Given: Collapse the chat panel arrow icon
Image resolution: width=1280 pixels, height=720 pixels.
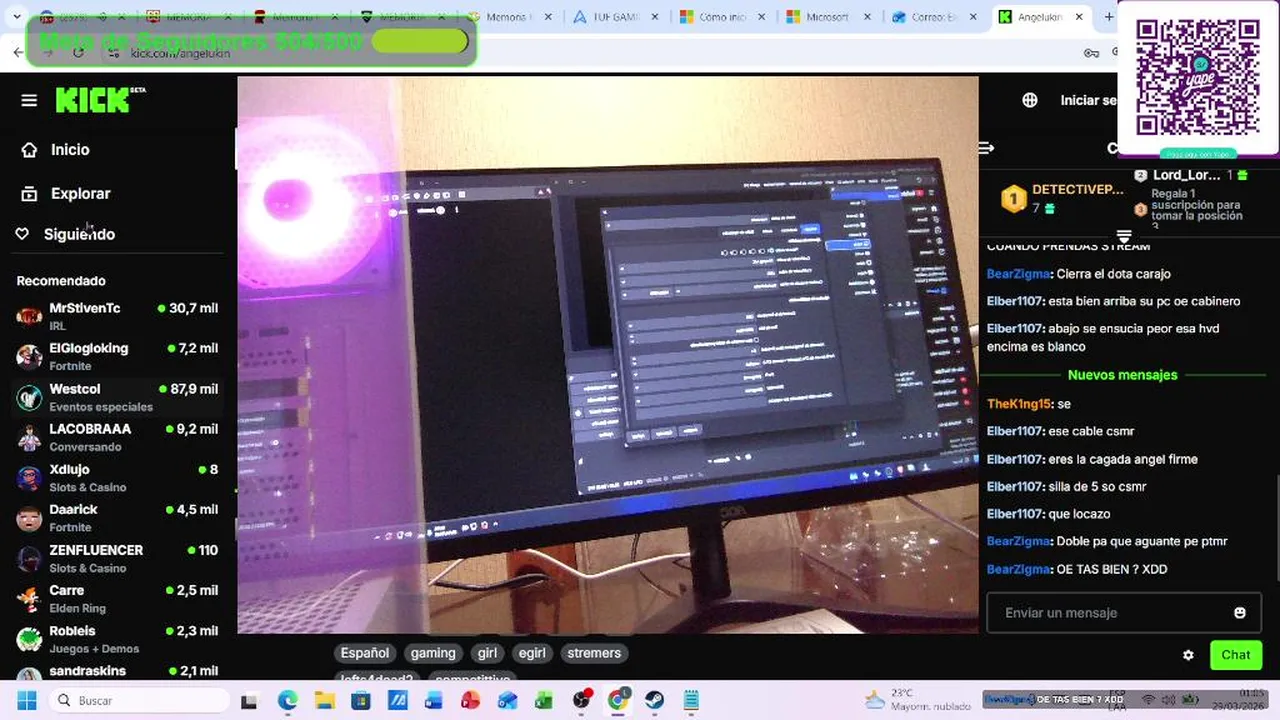Looking at the screenshot, I should [986, 148].
